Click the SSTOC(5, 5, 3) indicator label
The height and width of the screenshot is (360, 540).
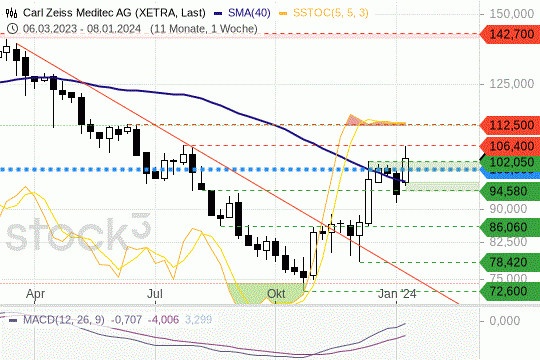click(331, 13)
